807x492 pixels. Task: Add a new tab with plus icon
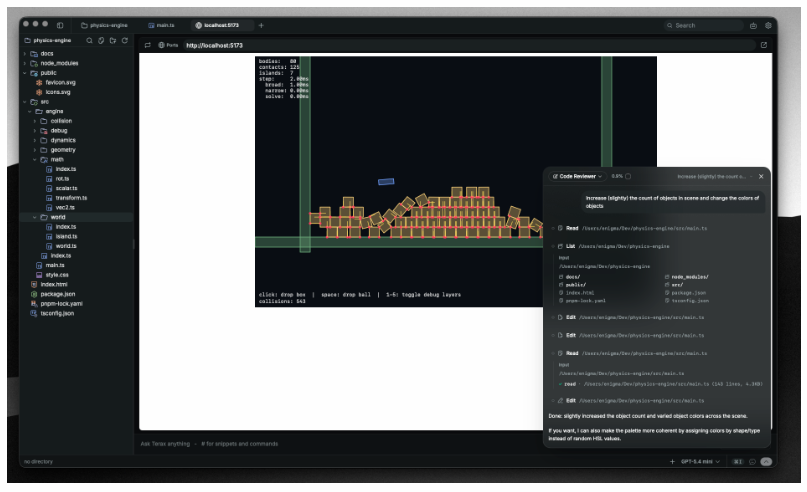[x=261, y=25]
